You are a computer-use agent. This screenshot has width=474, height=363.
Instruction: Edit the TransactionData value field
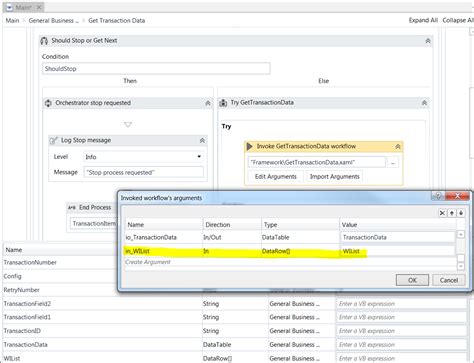[x=398, y=237]
